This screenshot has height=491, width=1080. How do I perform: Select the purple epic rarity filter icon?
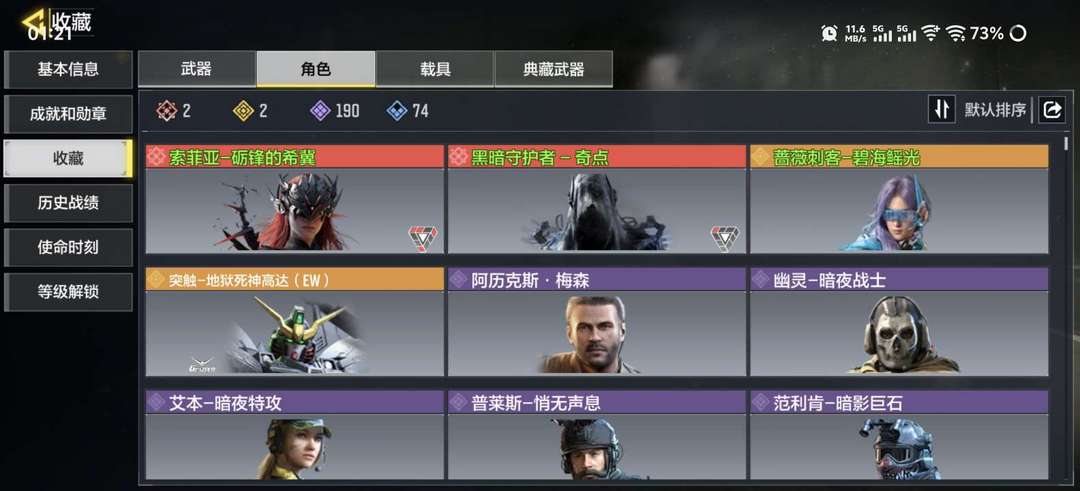click(320, 111)
